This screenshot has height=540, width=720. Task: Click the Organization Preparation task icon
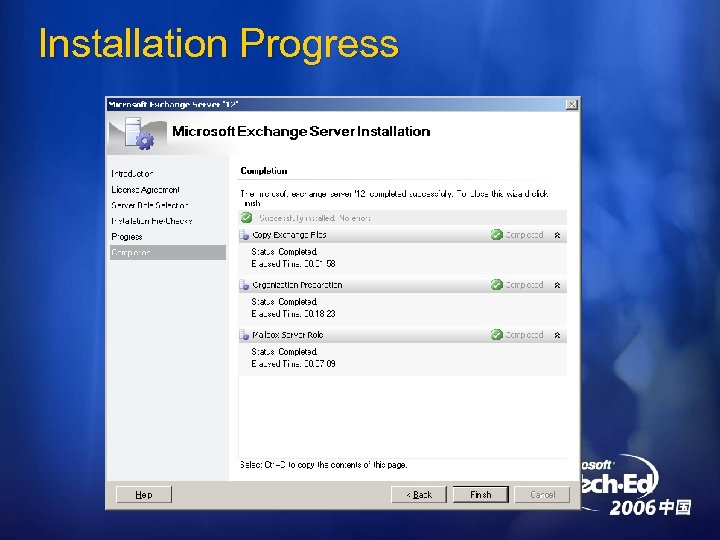tap(244, 285)
